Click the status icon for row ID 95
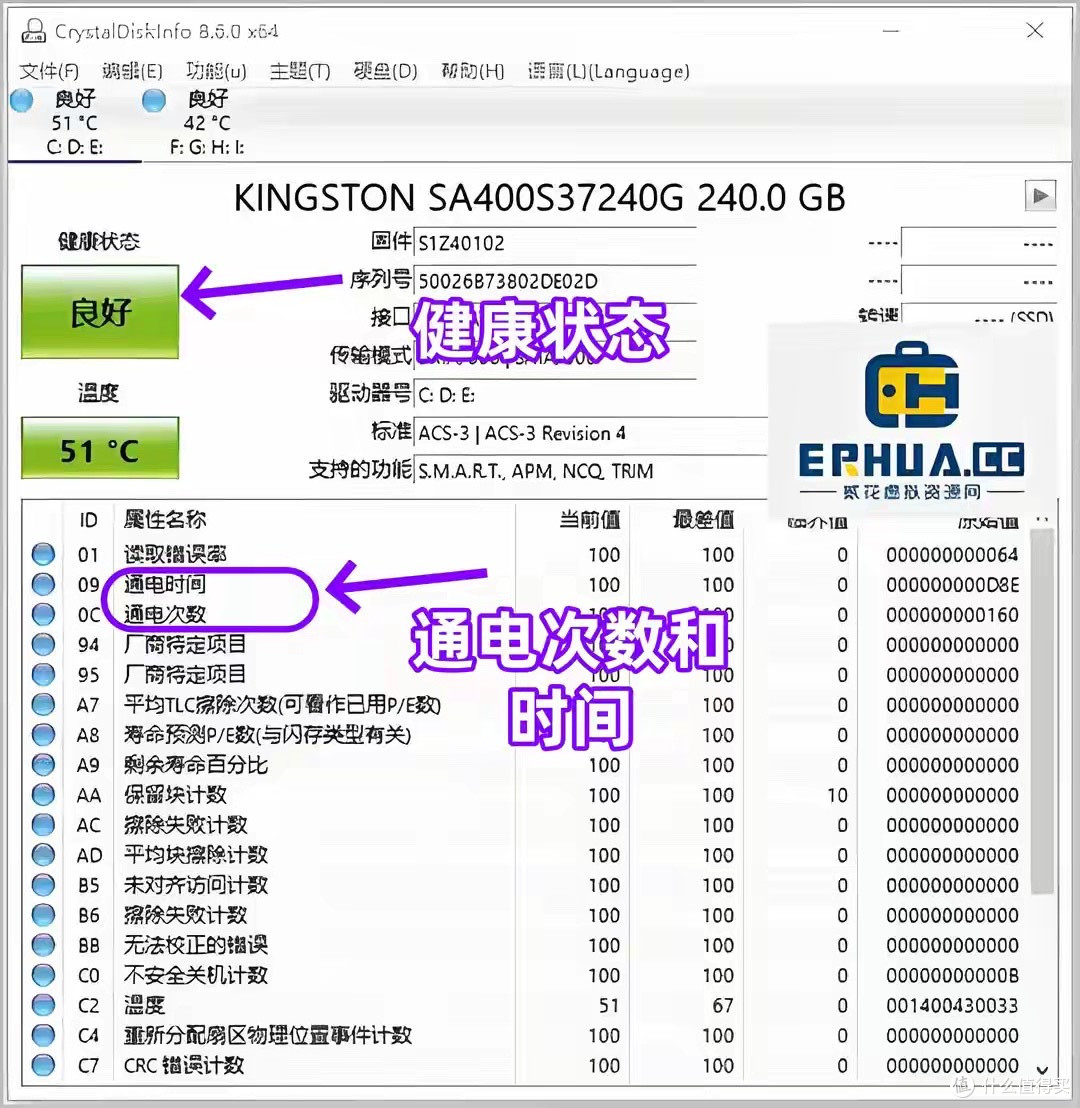Image resolution: width=1080 pixels, height=1108 pixels. (43, 674)
